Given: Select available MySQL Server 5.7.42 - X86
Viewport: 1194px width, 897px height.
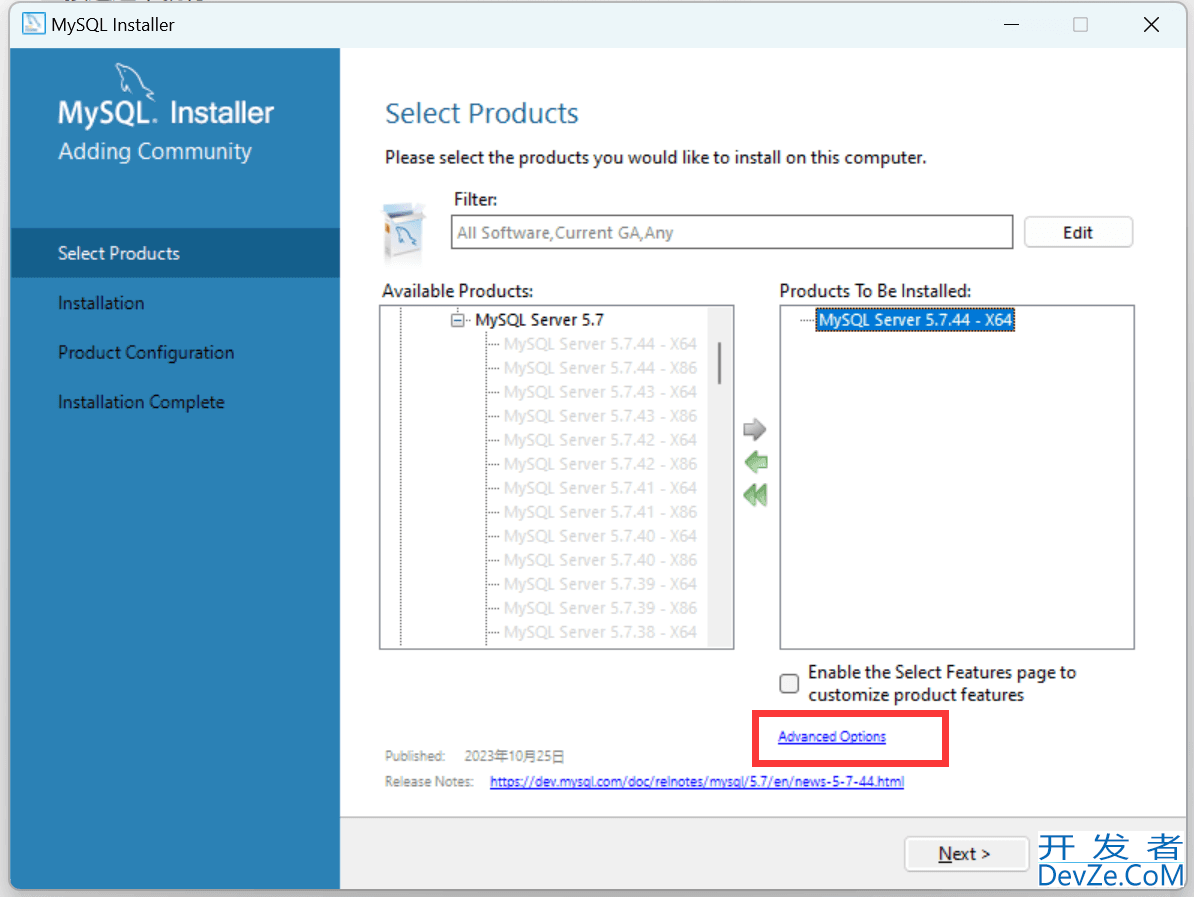Looking at the screenshot, I should pos(600,464).
